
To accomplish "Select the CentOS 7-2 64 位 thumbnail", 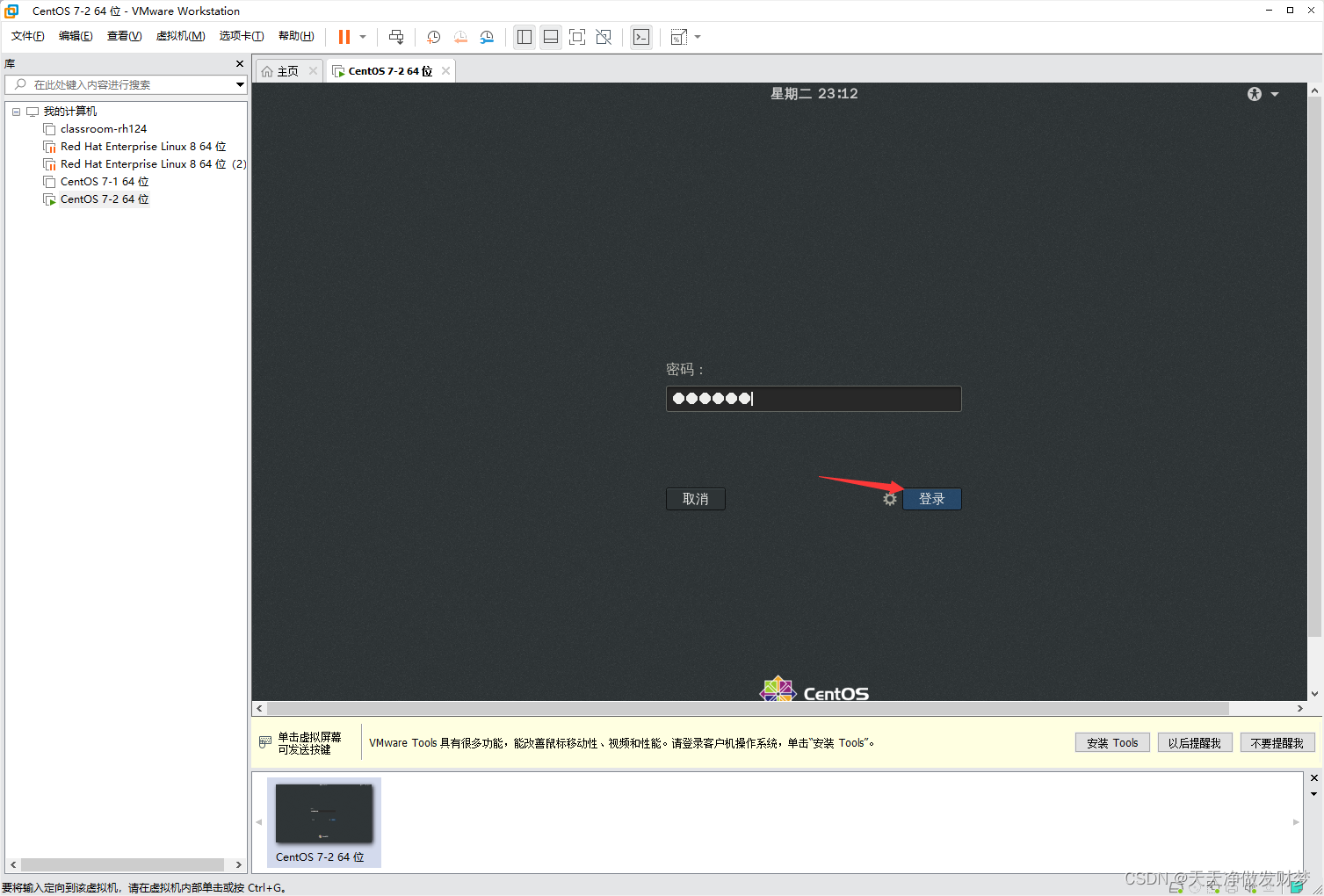I will click(323, 822).
